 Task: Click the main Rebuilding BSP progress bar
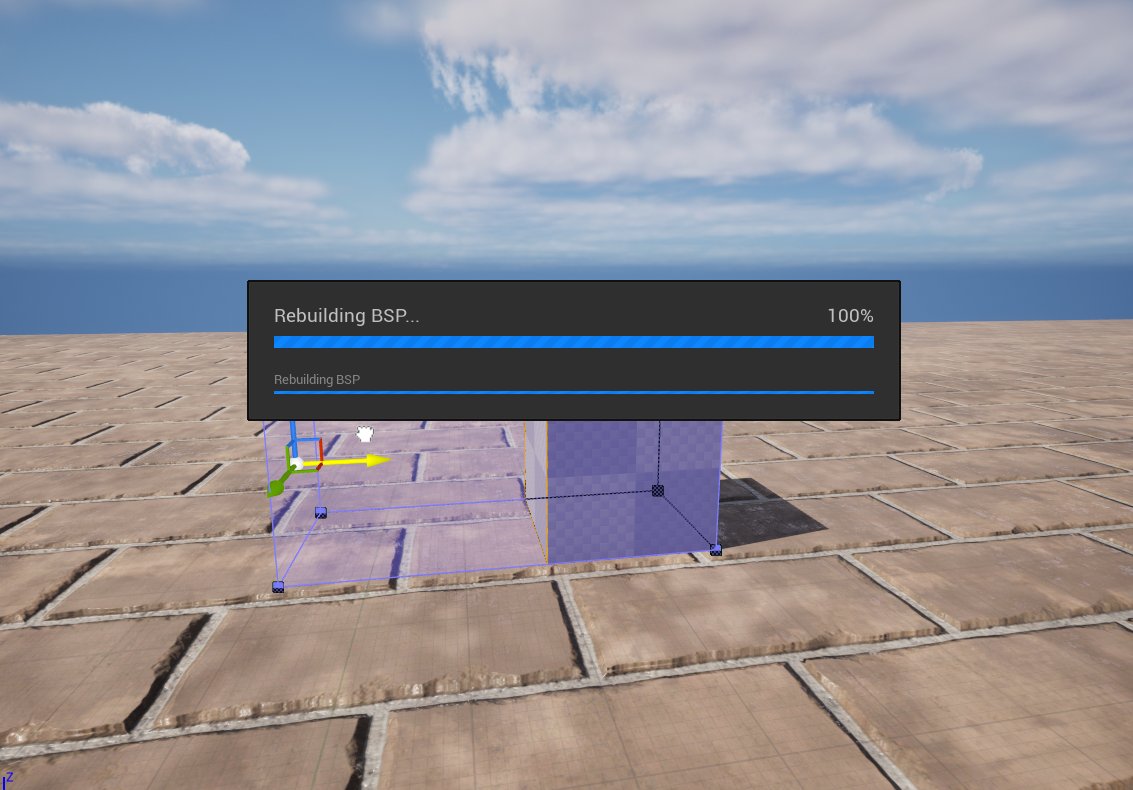574,342
